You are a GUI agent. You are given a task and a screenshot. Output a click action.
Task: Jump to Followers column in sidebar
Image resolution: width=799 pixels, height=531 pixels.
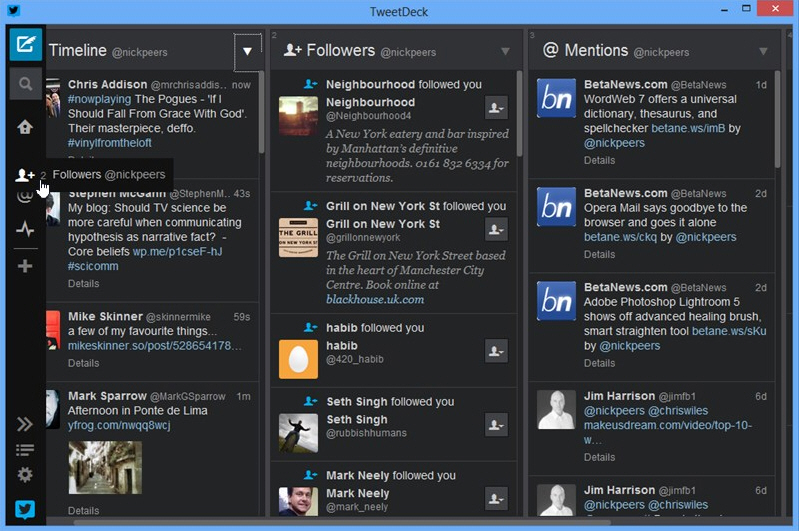point(24,175)
